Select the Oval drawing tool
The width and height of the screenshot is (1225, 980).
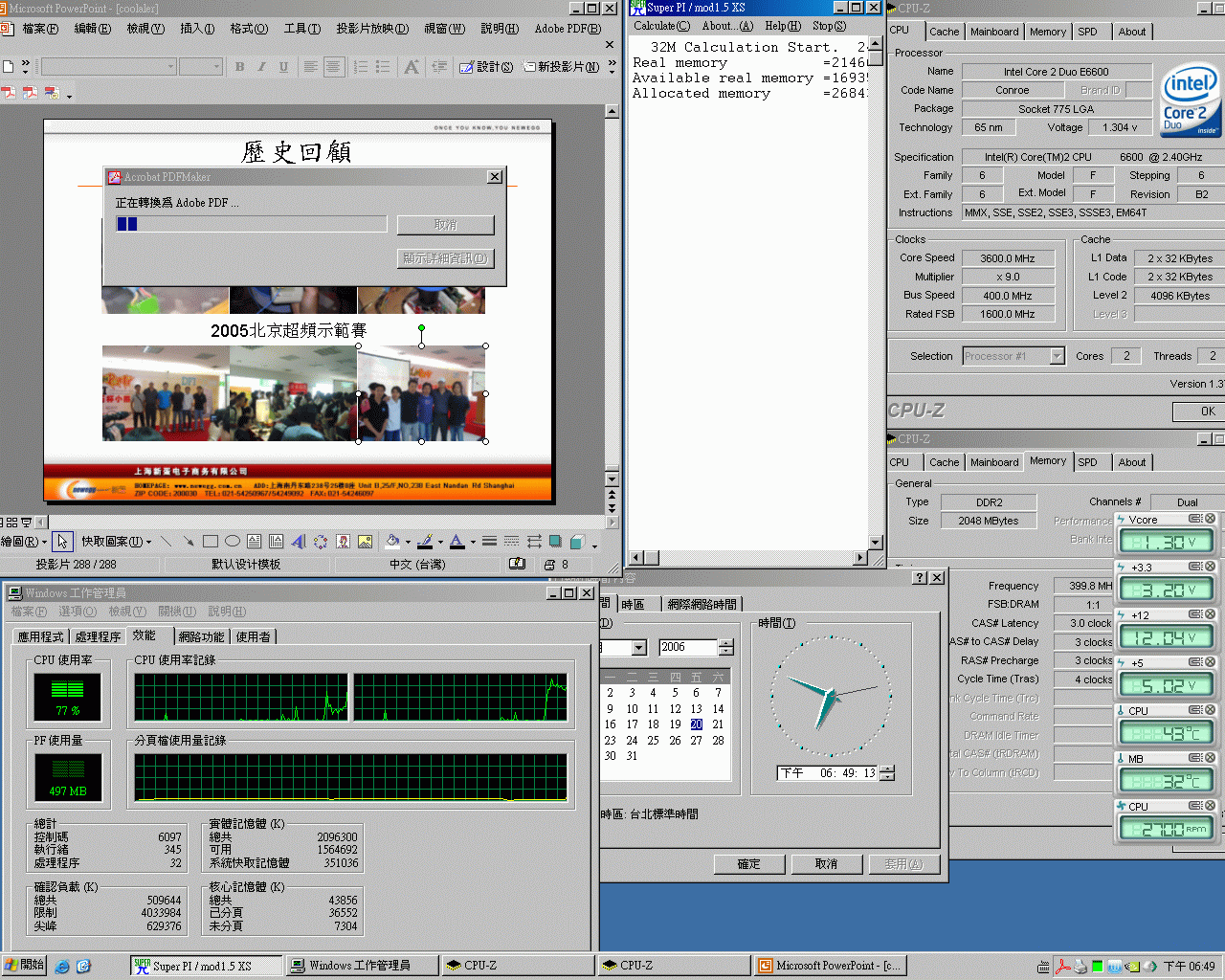tap(232, 542)
